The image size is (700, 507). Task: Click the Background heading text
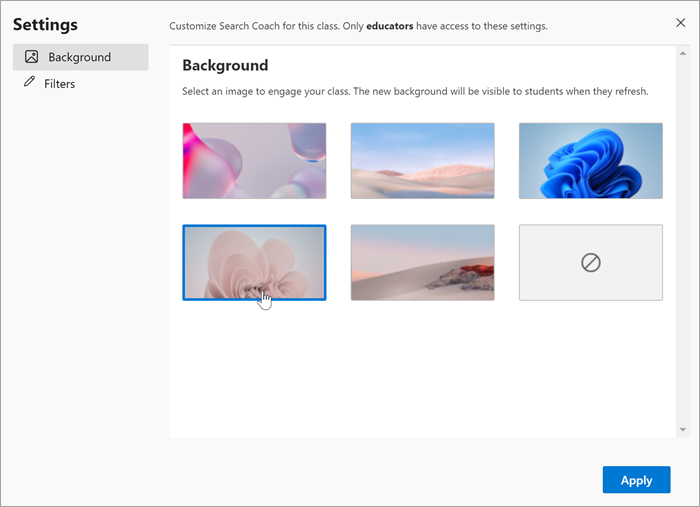(x=225, y=66)
